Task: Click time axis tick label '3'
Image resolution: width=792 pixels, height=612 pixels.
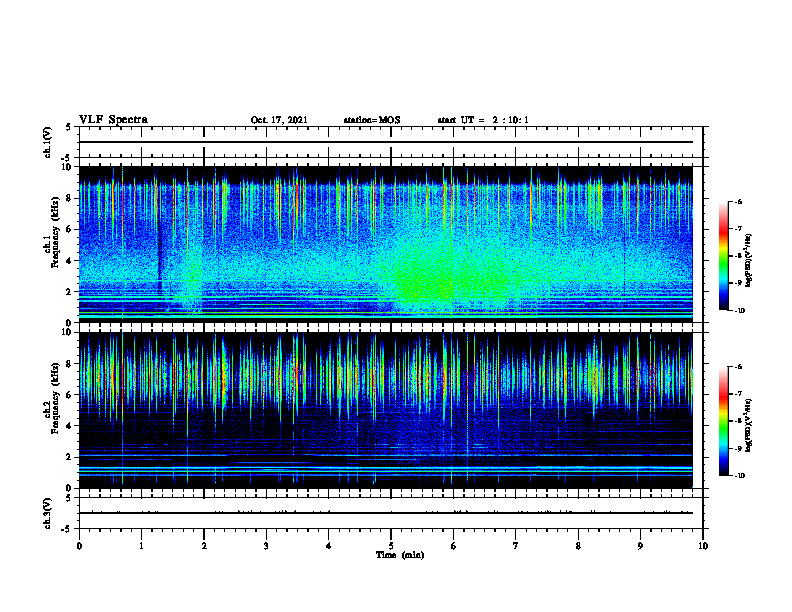Action: 266,546
